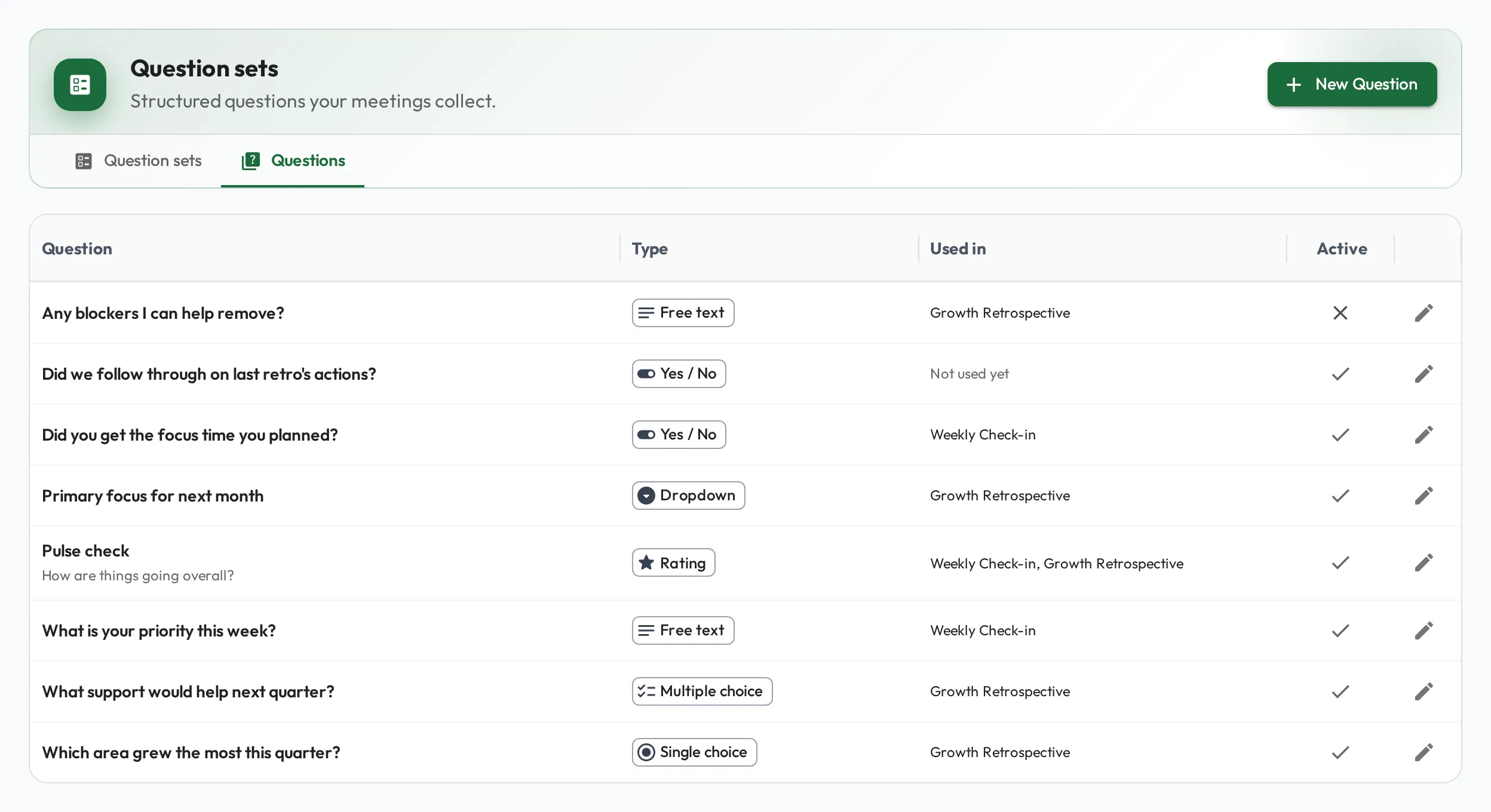Click active checkmark for 'What support would help' row
Screen dimensions: 1491x812
[x=1340, y=691]
